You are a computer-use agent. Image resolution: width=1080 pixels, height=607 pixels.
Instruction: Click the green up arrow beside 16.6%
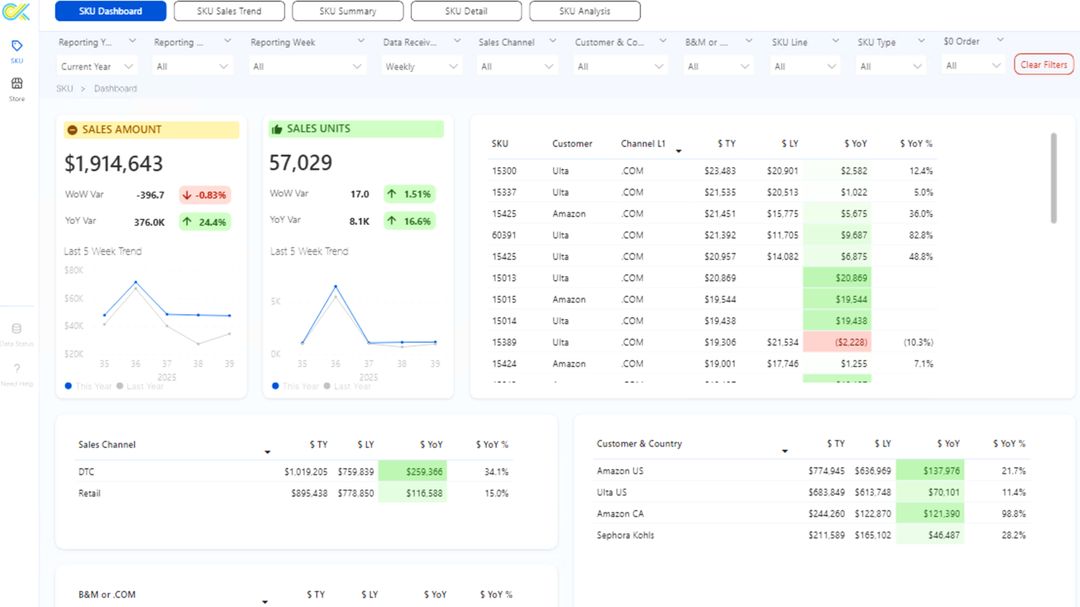(392, 220)
